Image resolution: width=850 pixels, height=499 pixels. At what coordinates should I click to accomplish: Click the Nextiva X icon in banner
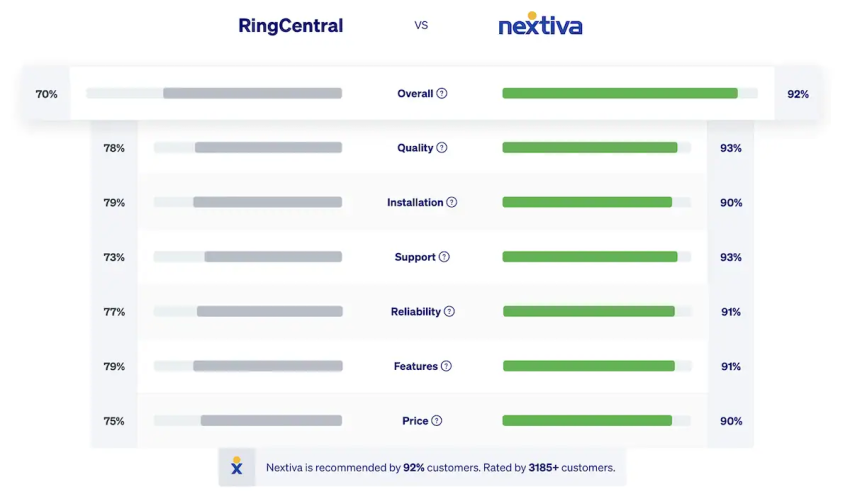coord(237,466)
